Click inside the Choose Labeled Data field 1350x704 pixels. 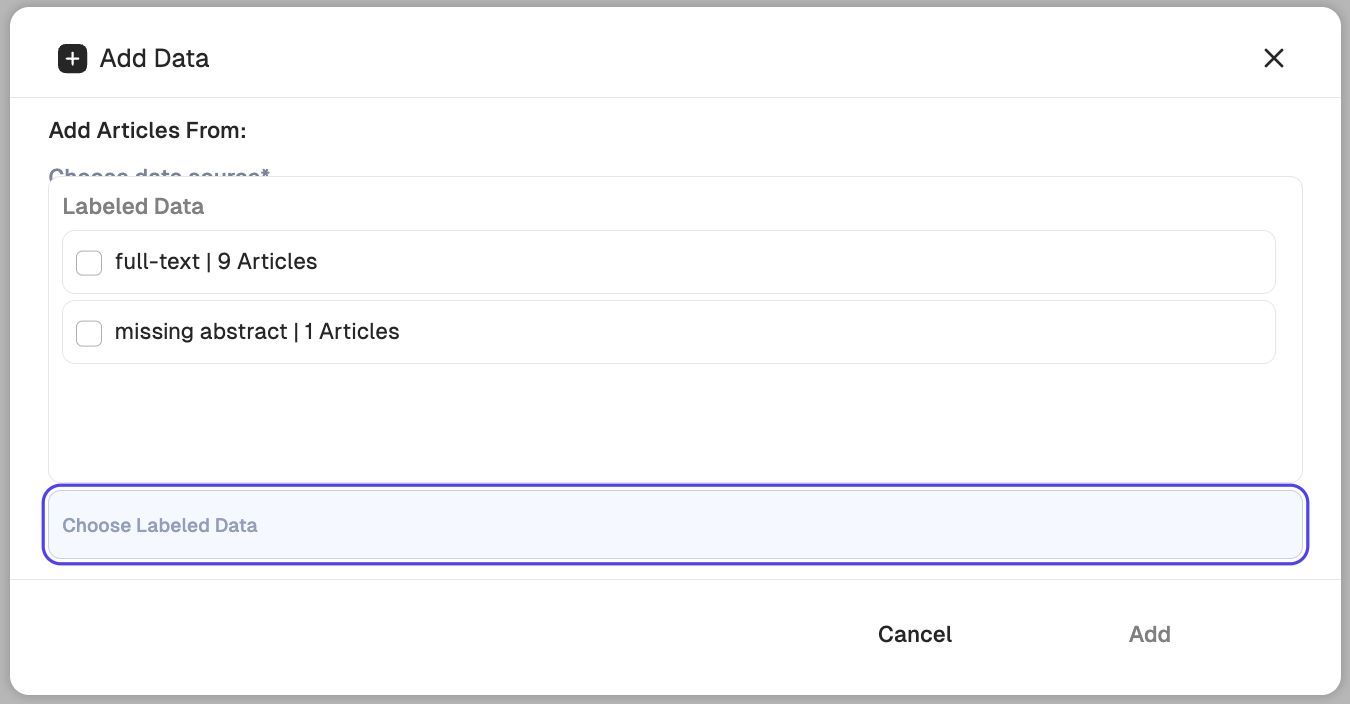675,524
